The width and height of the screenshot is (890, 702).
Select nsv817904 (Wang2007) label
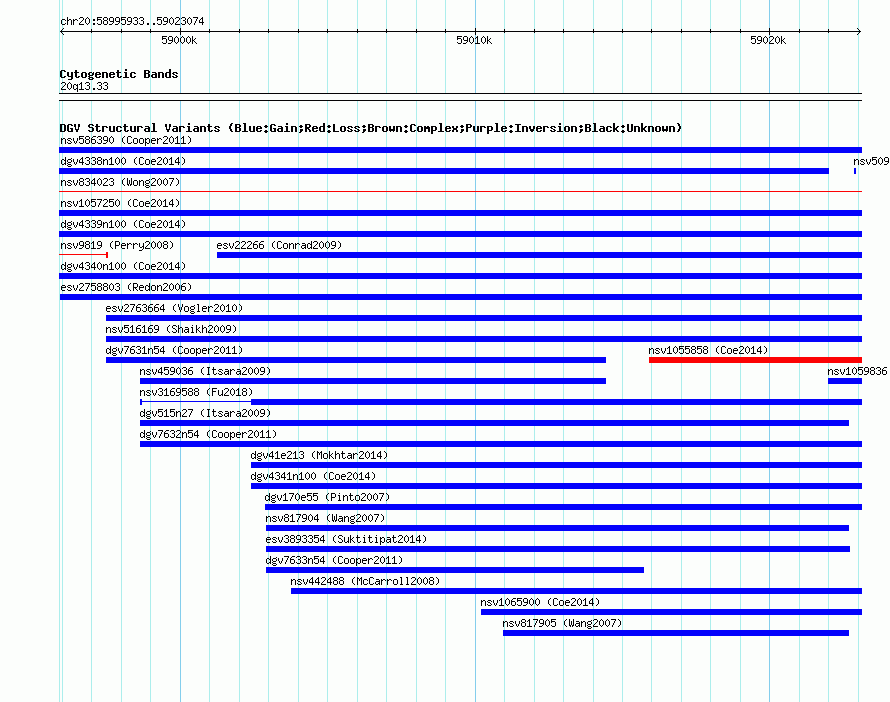tap(325, 518)
